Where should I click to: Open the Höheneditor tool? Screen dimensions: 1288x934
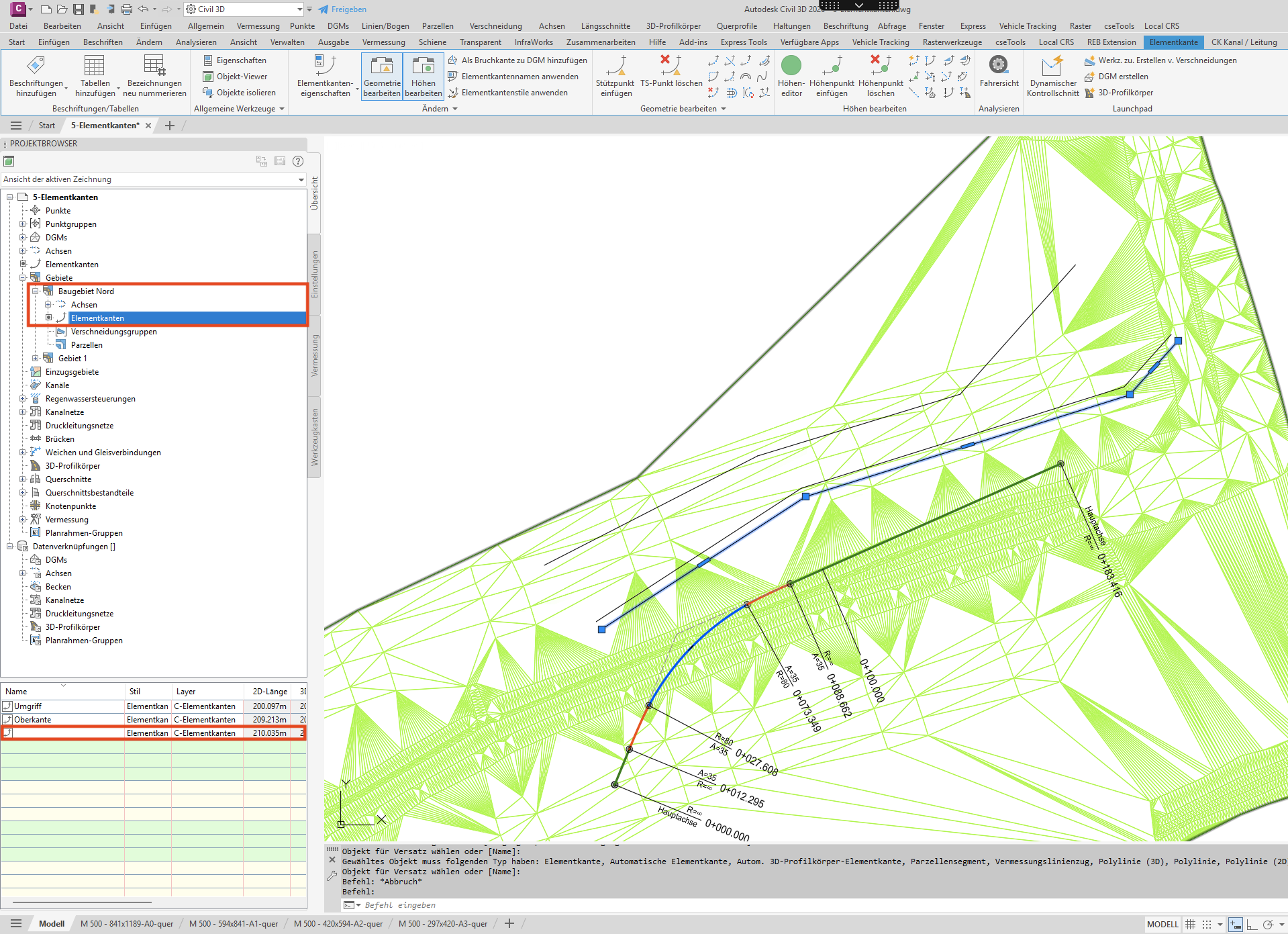(x=791, y=76)
